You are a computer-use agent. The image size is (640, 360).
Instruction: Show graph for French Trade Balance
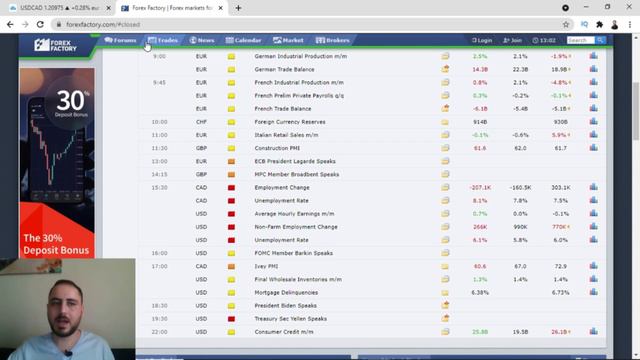(x=593, y=108)
